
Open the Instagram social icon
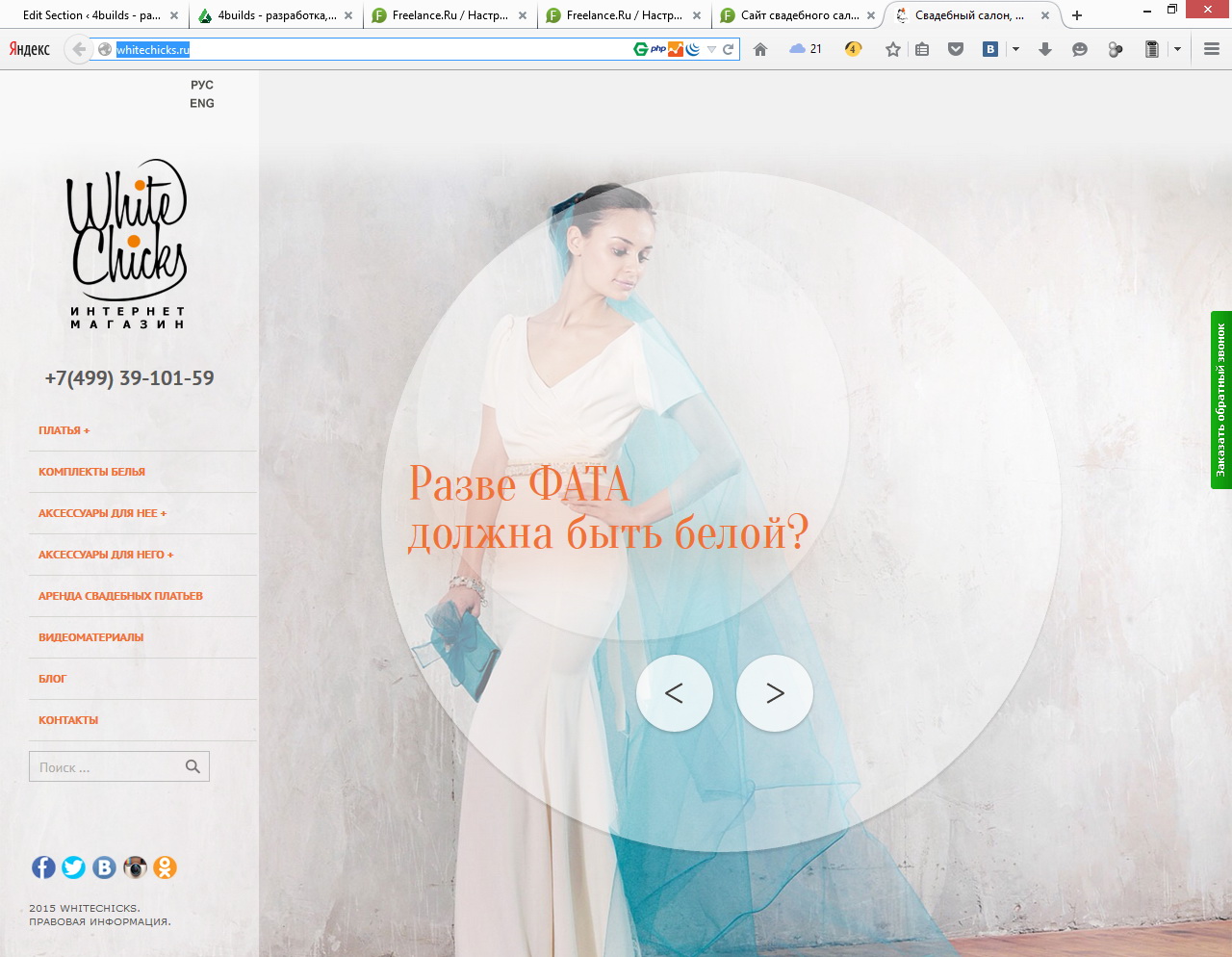[135, 867]
